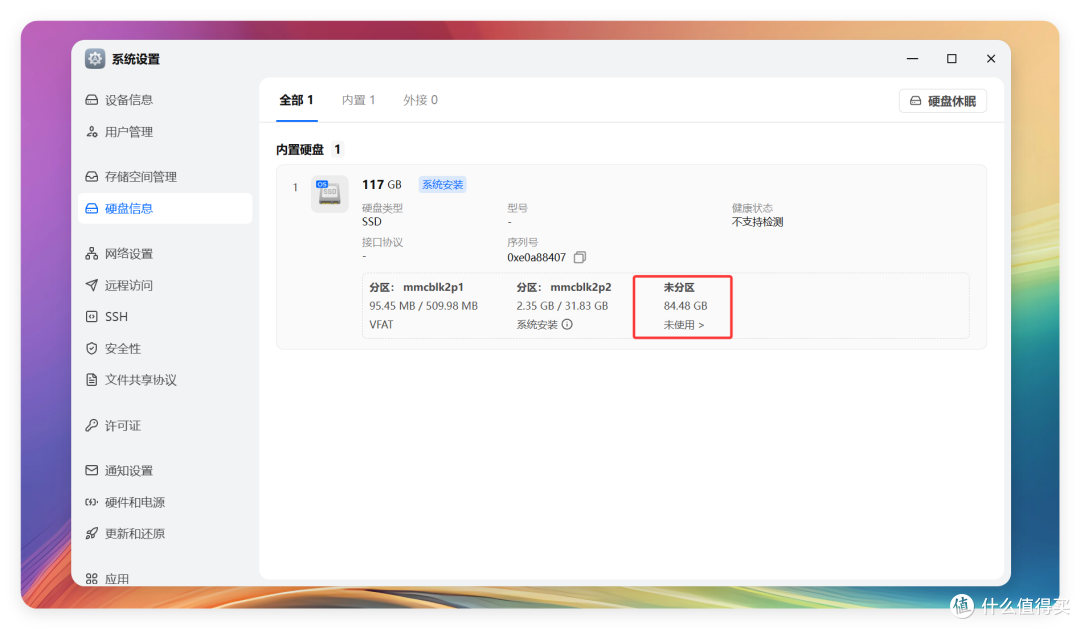Screen dimensions: 1080x629
Task: Click the 系统安装 blue badge
Action: click(x=442, y=185)
